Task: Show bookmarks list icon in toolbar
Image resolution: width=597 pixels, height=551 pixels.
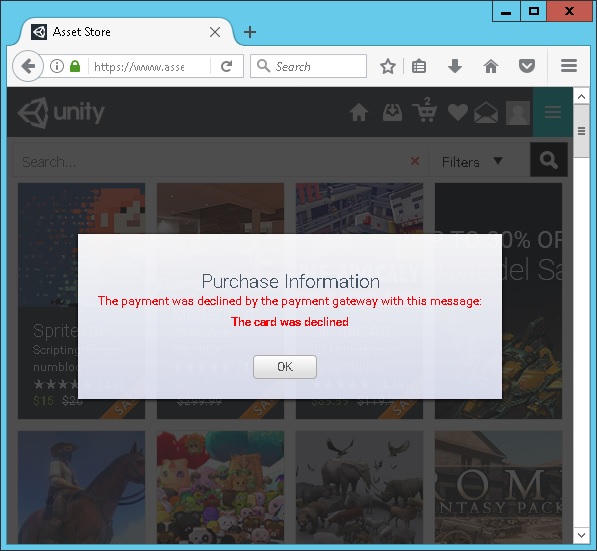Action: coord(419,66)
